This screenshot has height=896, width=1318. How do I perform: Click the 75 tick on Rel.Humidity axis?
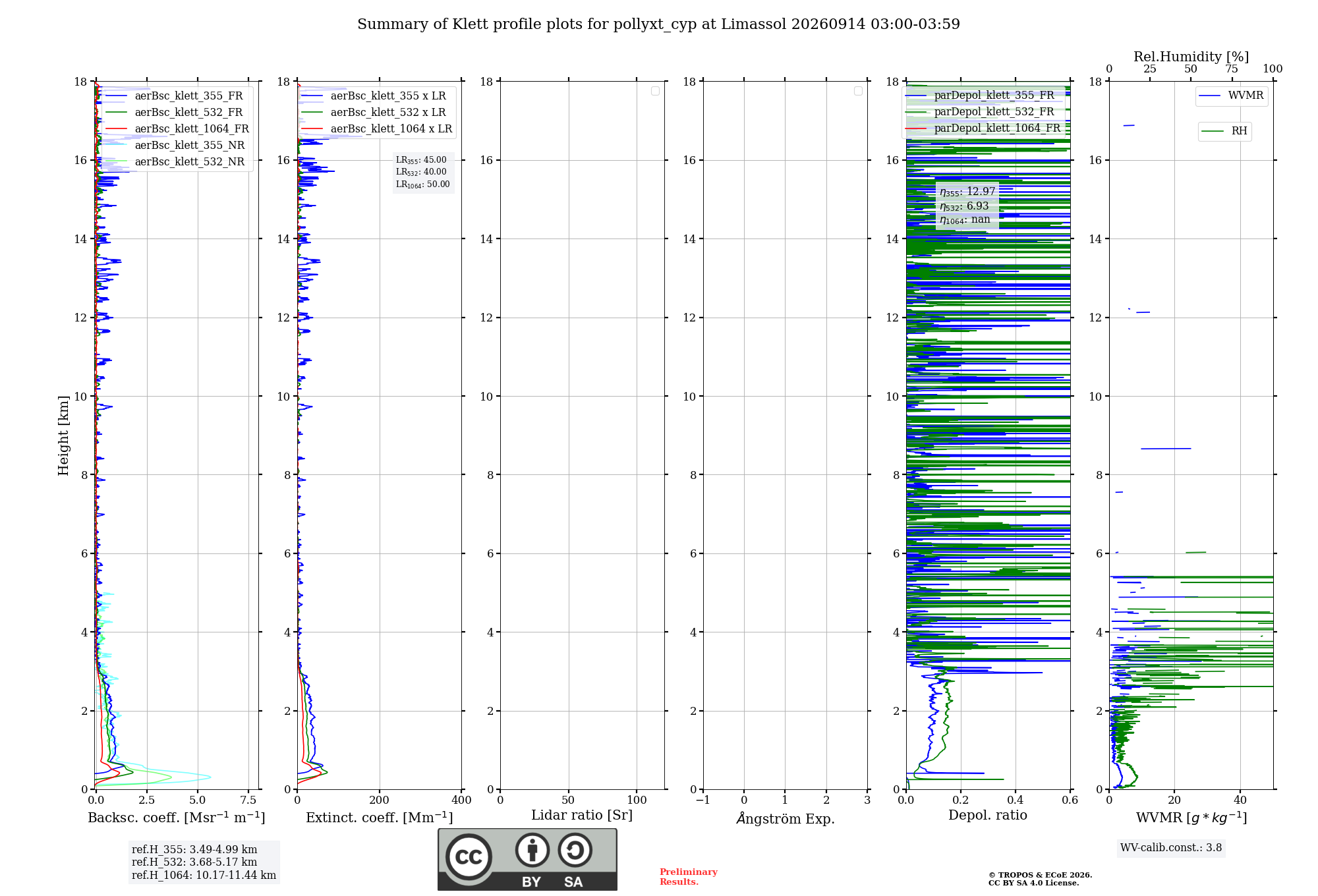click(1232, 69)
